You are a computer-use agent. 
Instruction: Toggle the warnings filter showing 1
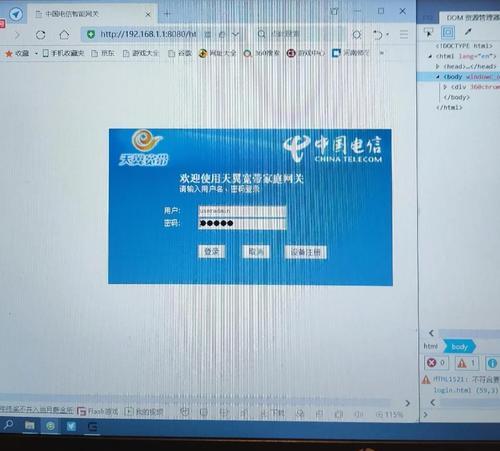coord(467,363)
